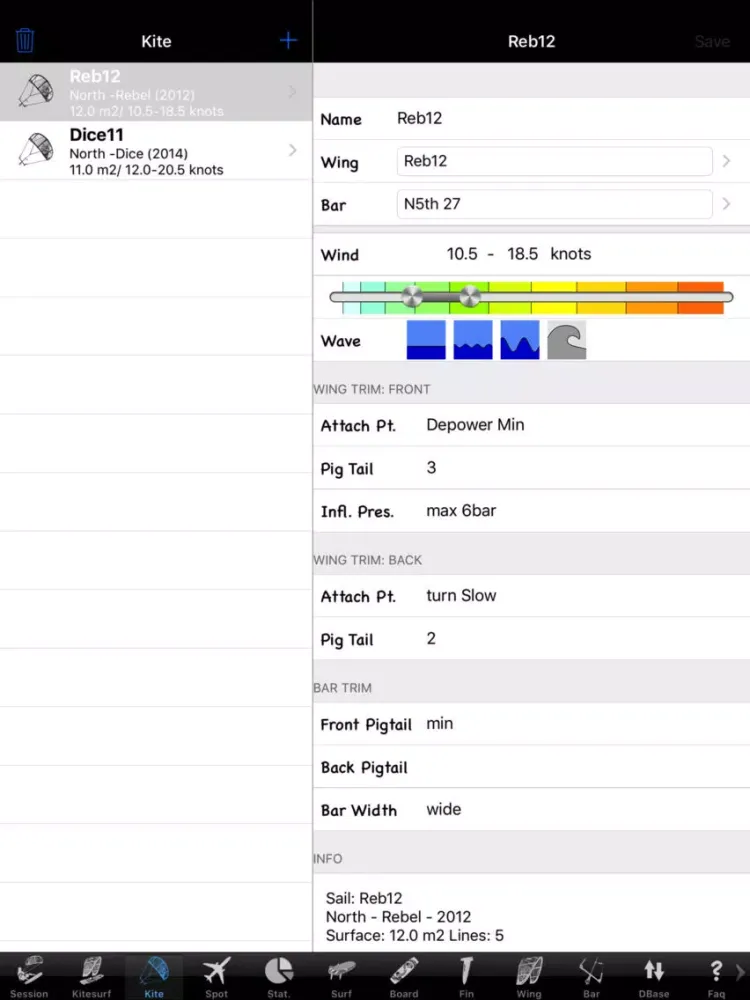The width and height of the screenshot is (750, 1000).
Task: Select the Reb12 kite thumbnail icon
Action: point(36,91)
